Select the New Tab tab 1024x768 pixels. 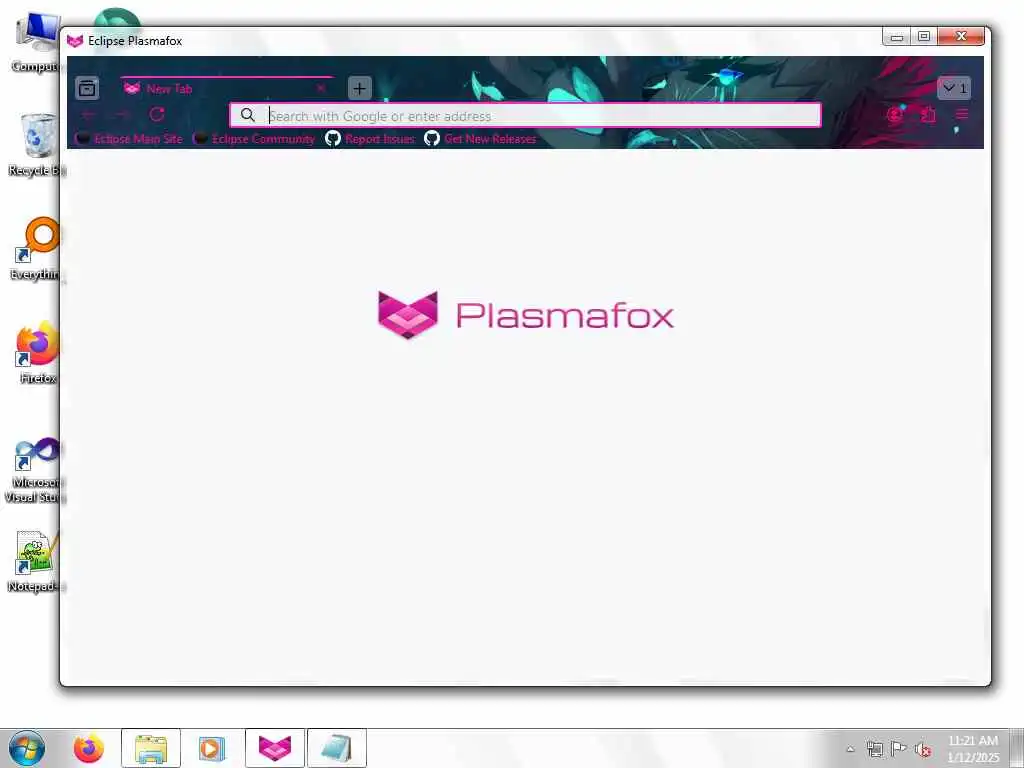pos(227,88)
